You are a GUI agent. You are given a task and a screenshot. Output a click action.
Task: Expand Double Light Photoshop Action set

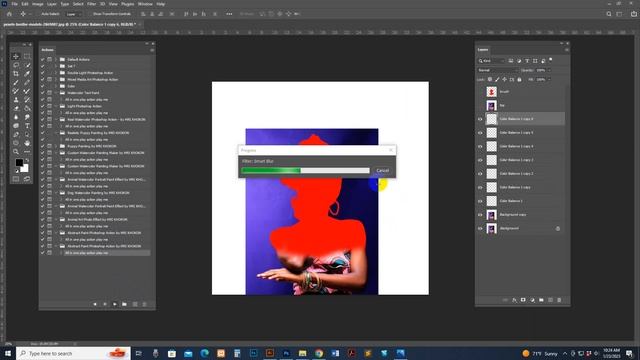click(x=56, y=73)
